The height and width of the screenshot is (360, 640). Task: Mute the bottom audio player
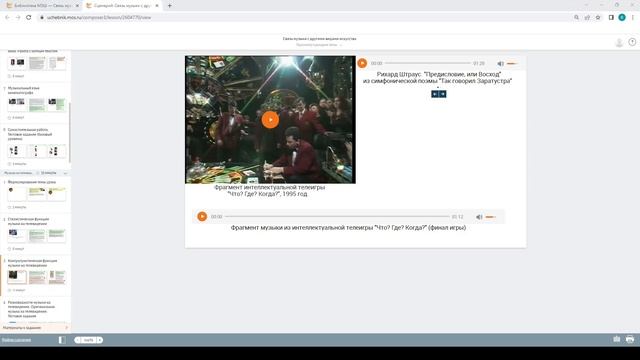pyautogui.click(x=479, y=217)
